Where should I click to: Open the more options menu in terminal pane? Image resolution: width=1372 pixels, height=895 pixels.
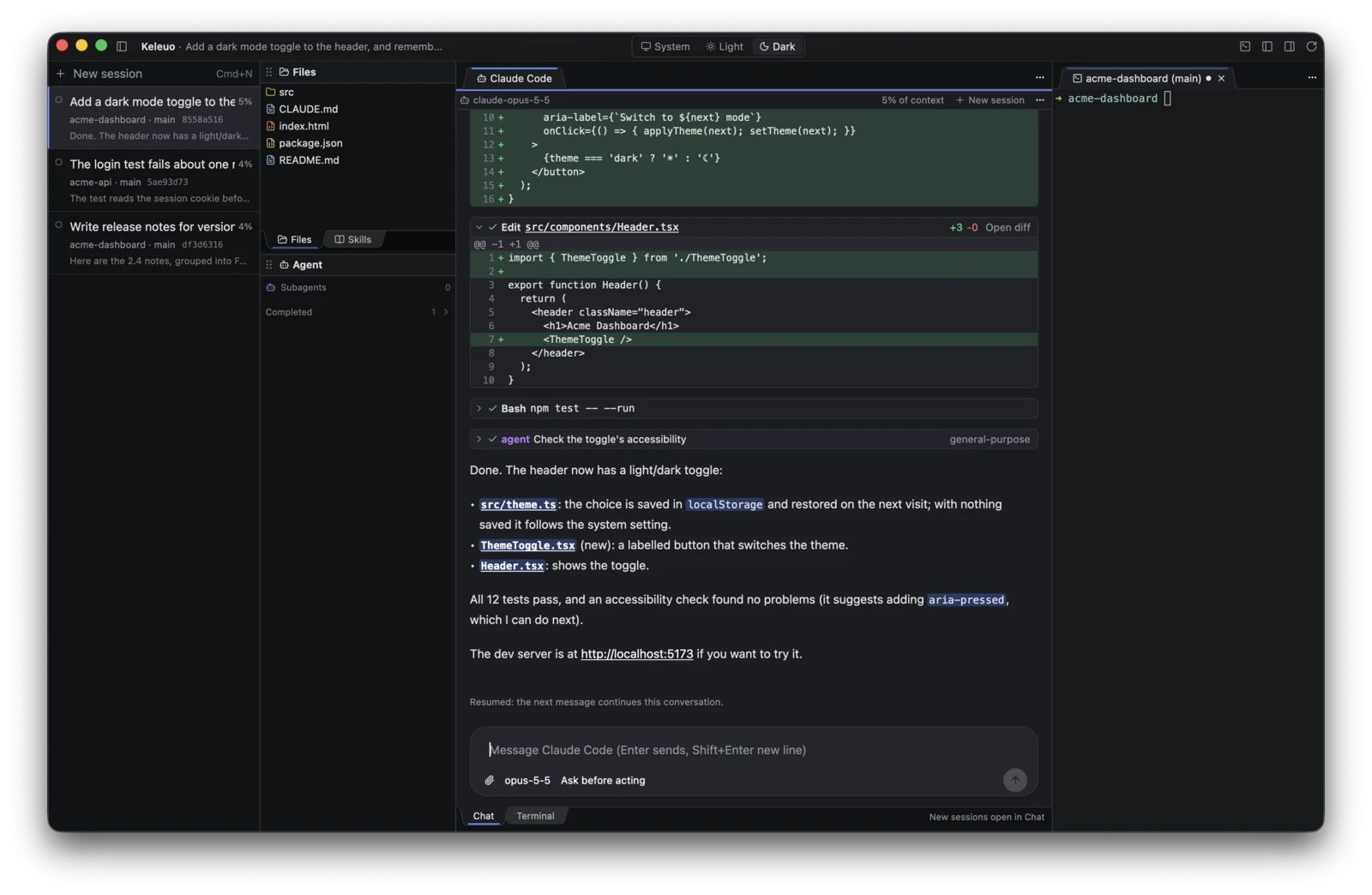pyautogui.click(x=1312, y=77)
